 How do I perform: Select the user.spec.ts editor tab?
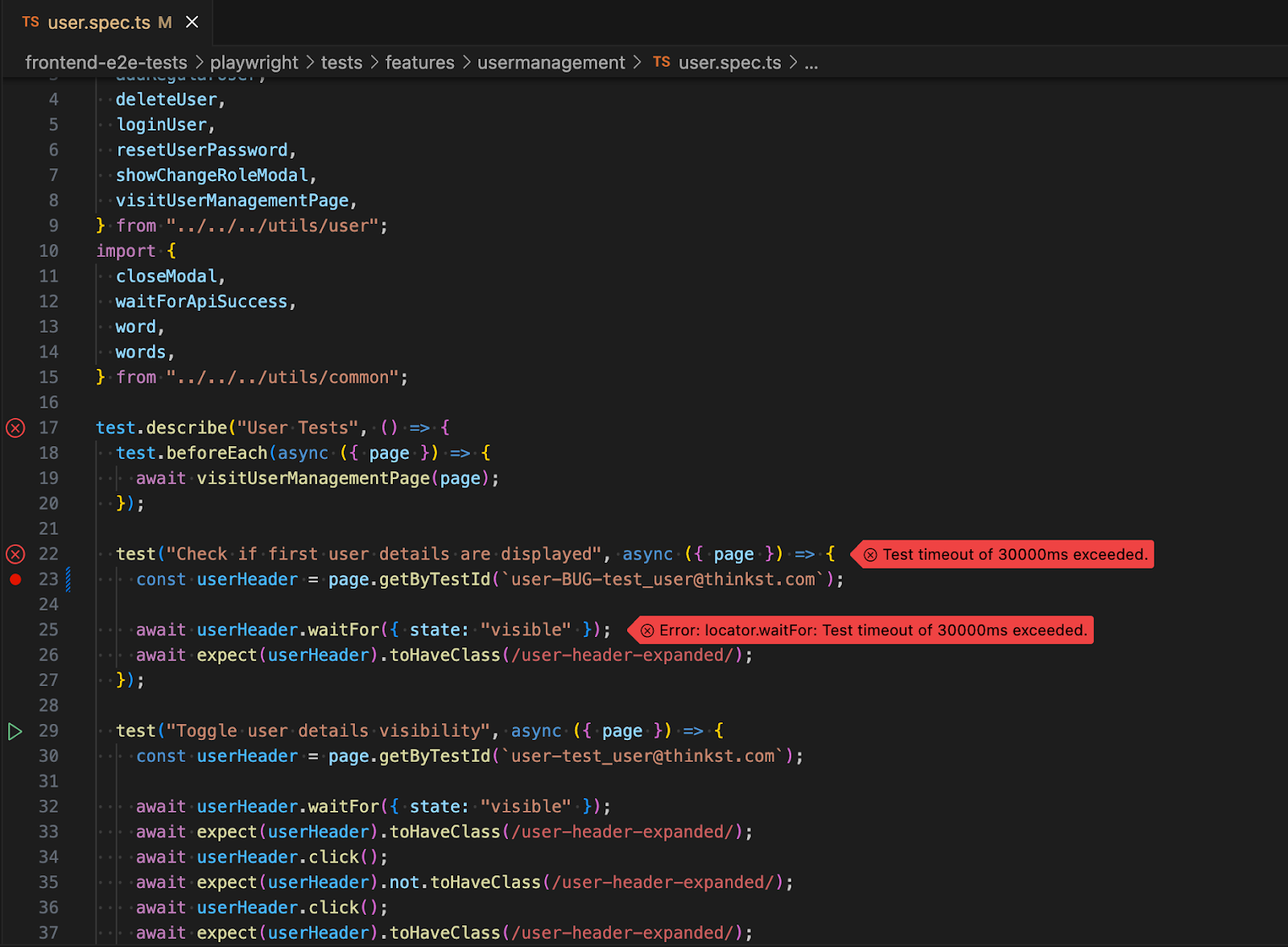tap(99, 23)
